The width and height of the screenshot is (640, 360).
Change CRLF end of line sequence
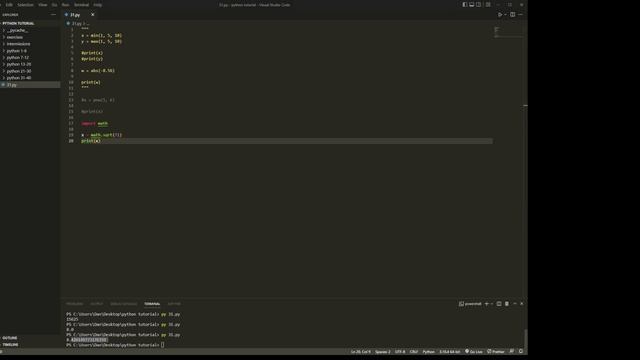[x=414, y=352]
